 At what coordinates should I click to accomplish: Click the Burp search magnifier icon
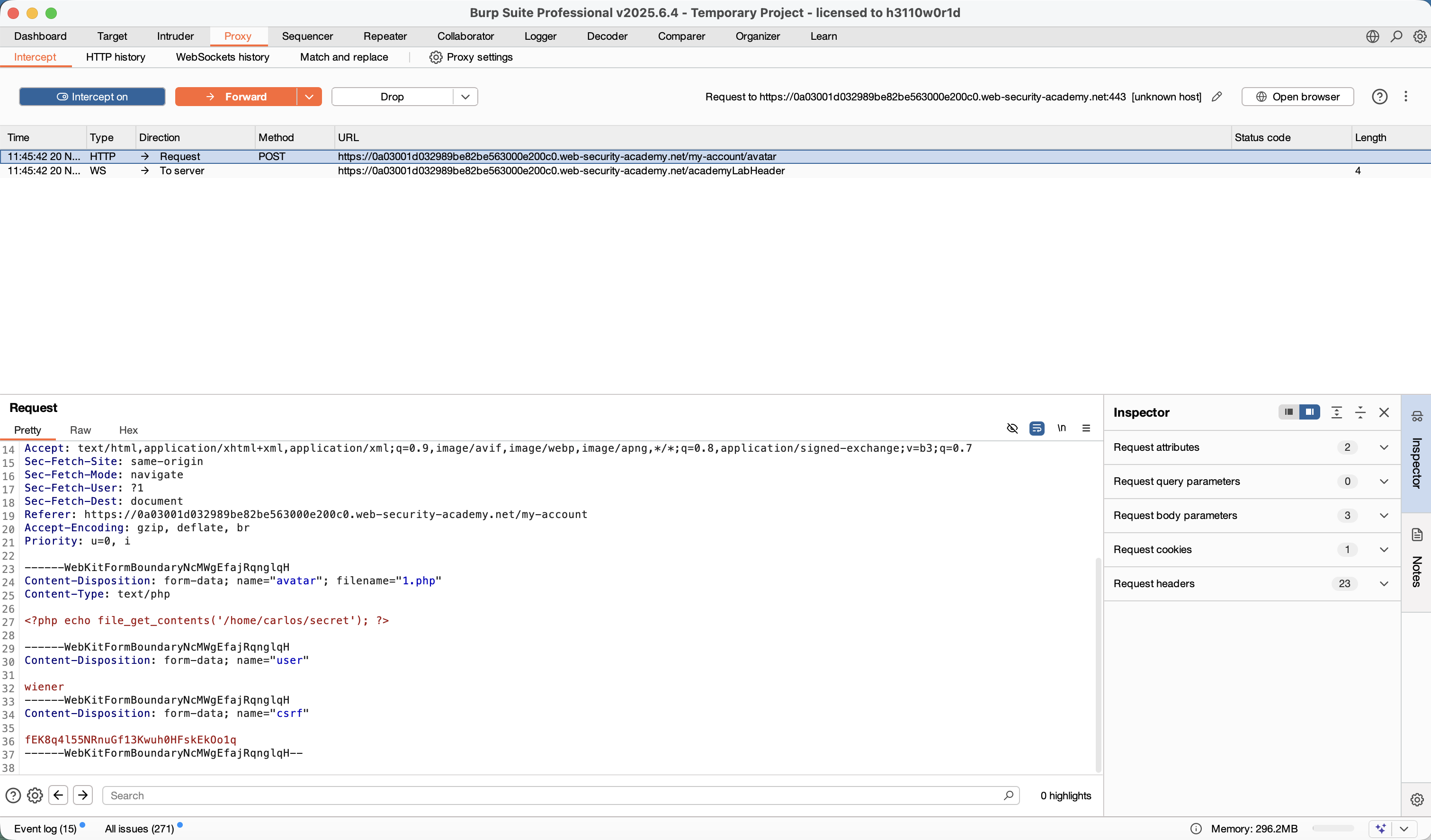click(1396, 36)
